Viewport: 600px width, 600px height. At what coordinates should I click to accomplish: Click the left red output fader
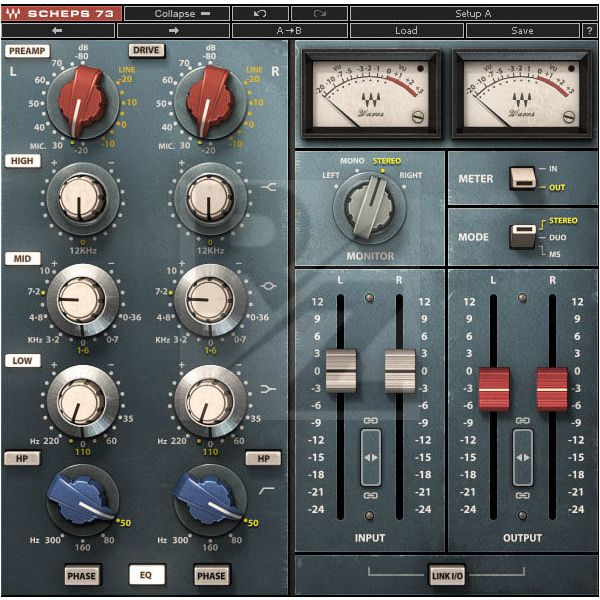[494, 390]
